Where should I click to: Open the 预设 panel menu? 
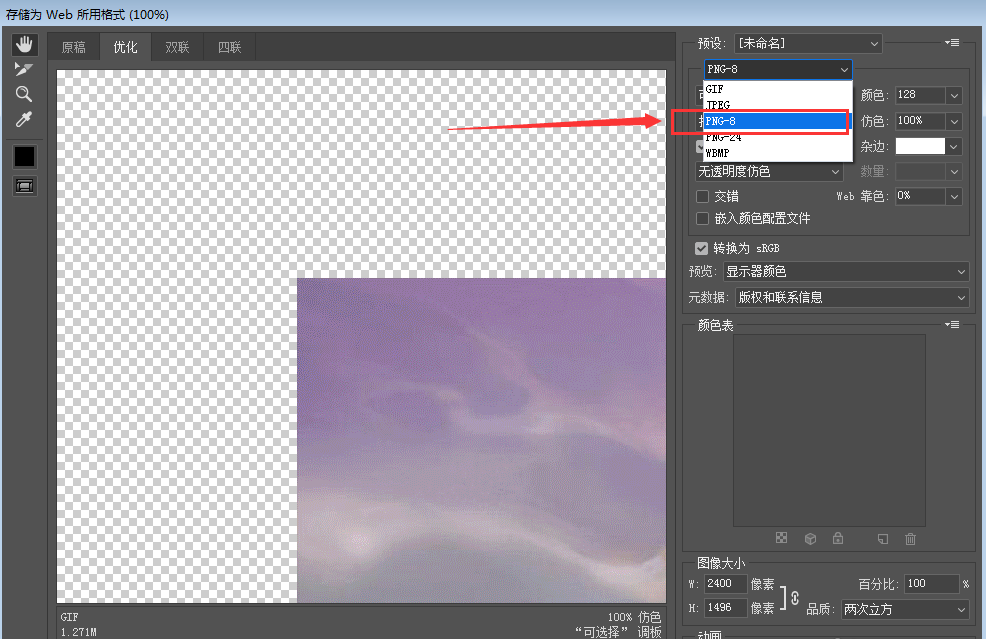pyautogui.click(x=952, y=42)
